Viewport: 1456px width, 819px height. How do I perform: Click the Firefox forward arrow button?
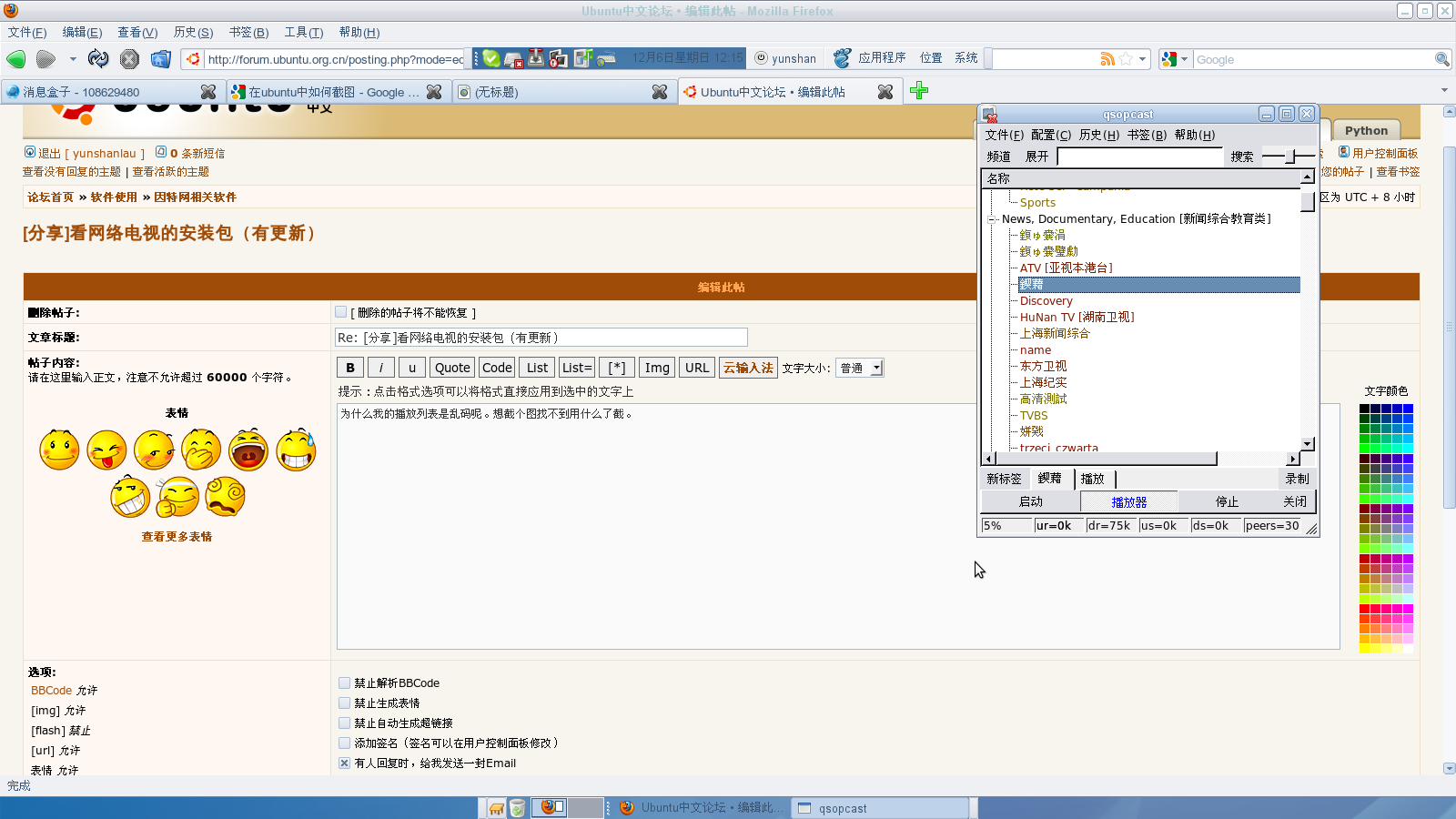[45, 59]
